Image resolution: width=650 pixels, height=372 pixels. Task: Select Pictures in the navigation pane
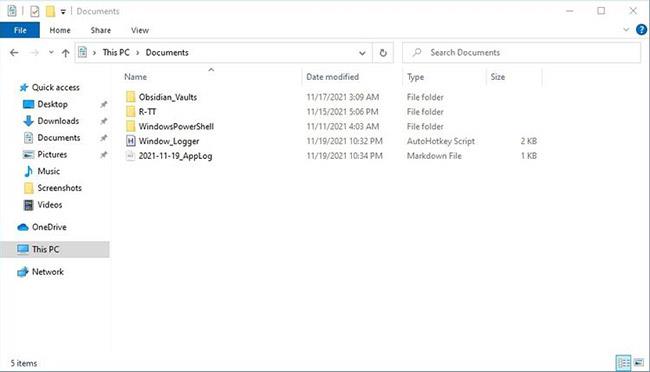coord(52,154)
